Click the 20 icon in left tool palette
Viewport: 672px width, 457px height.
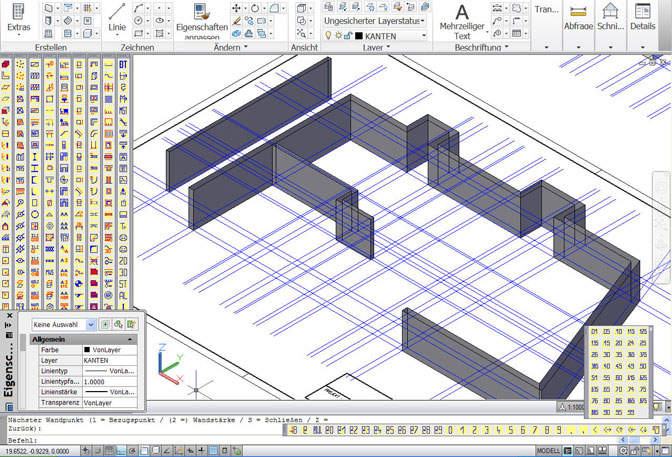[123, 261]
